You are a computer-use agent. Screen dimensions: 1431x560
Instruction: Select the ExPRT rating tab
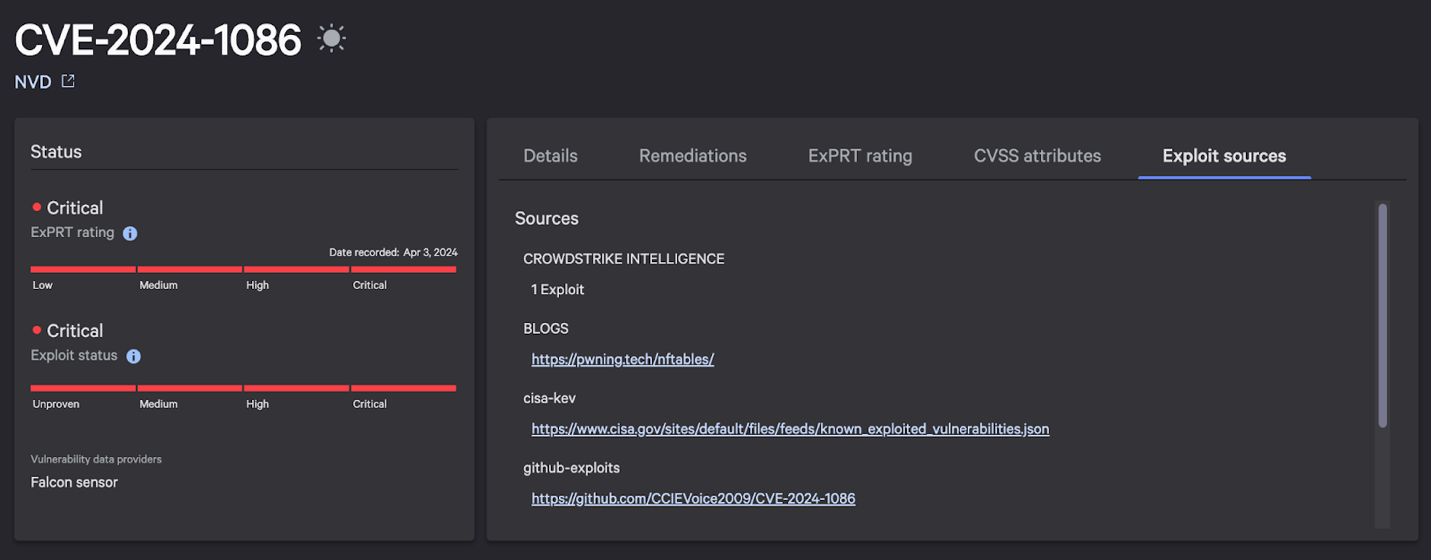point(860,156)
